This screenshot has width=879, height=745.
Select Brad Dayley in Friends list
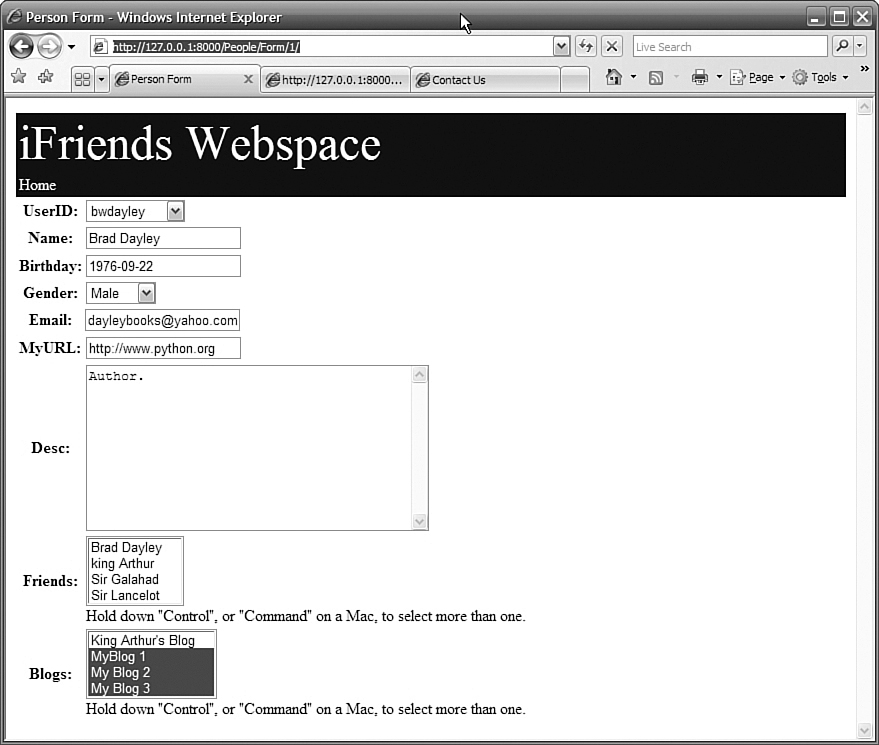[135, 547]
